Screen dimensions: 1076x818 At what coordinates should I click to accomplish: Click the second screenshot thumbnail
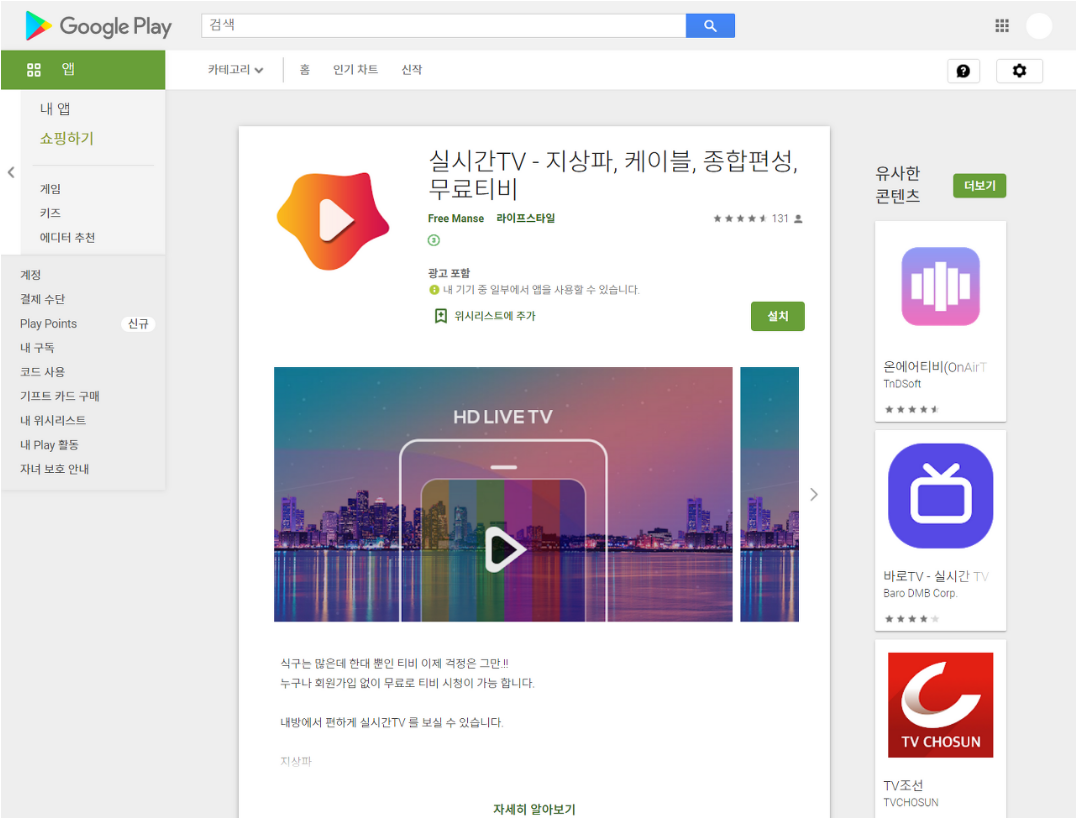tap(769, 494)
